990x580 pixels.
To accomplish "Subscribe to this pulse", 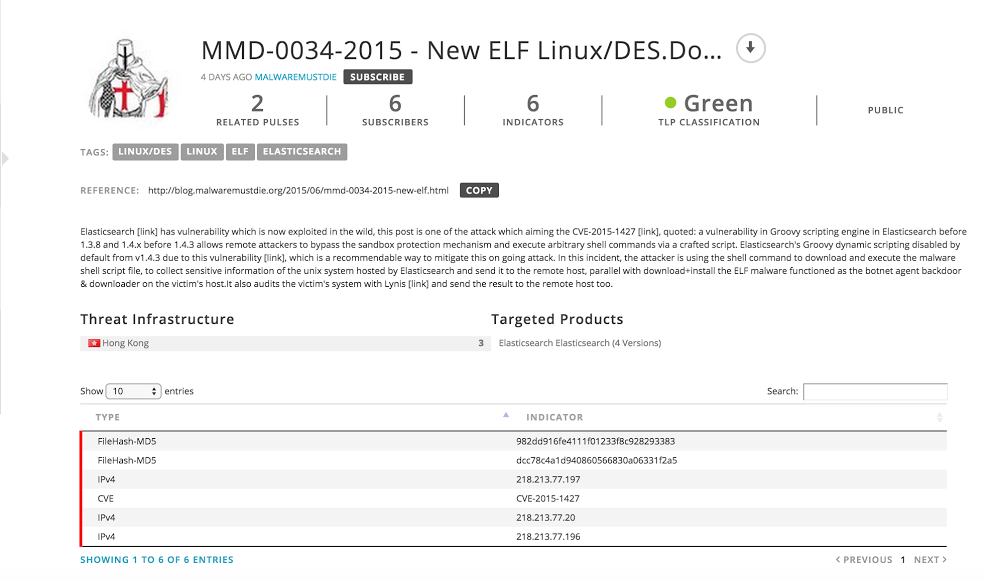I will coord(378,77).
